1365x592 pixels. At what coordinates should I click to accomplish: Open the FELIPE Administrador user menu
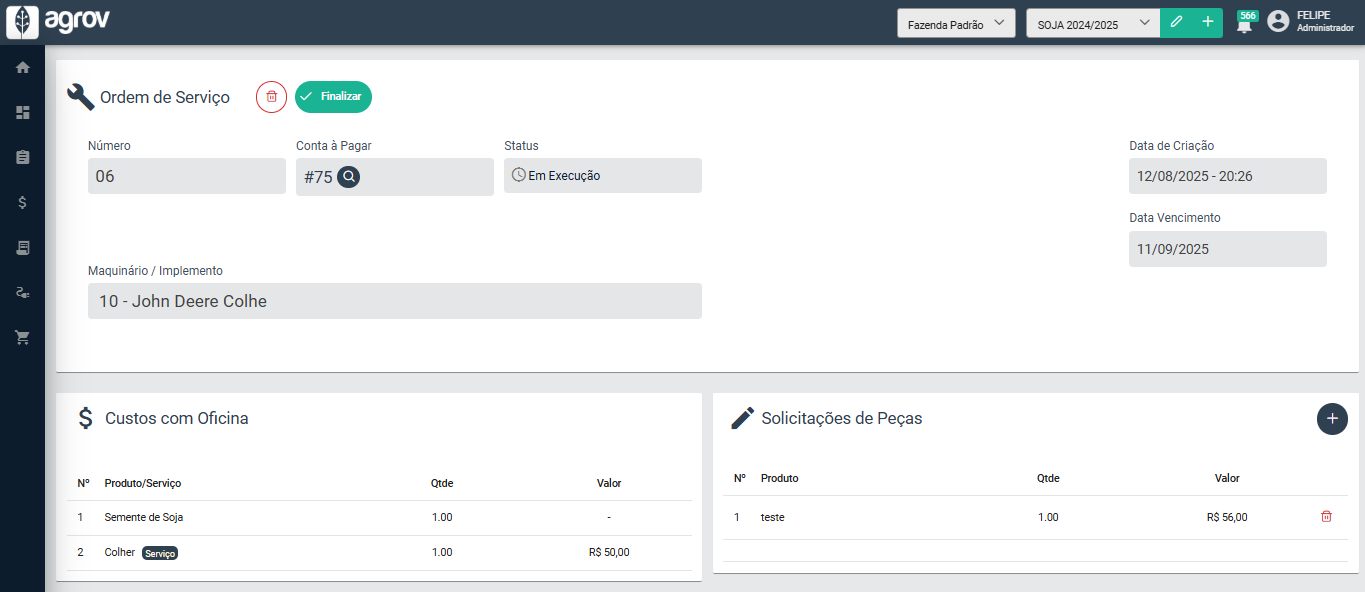1310,22
